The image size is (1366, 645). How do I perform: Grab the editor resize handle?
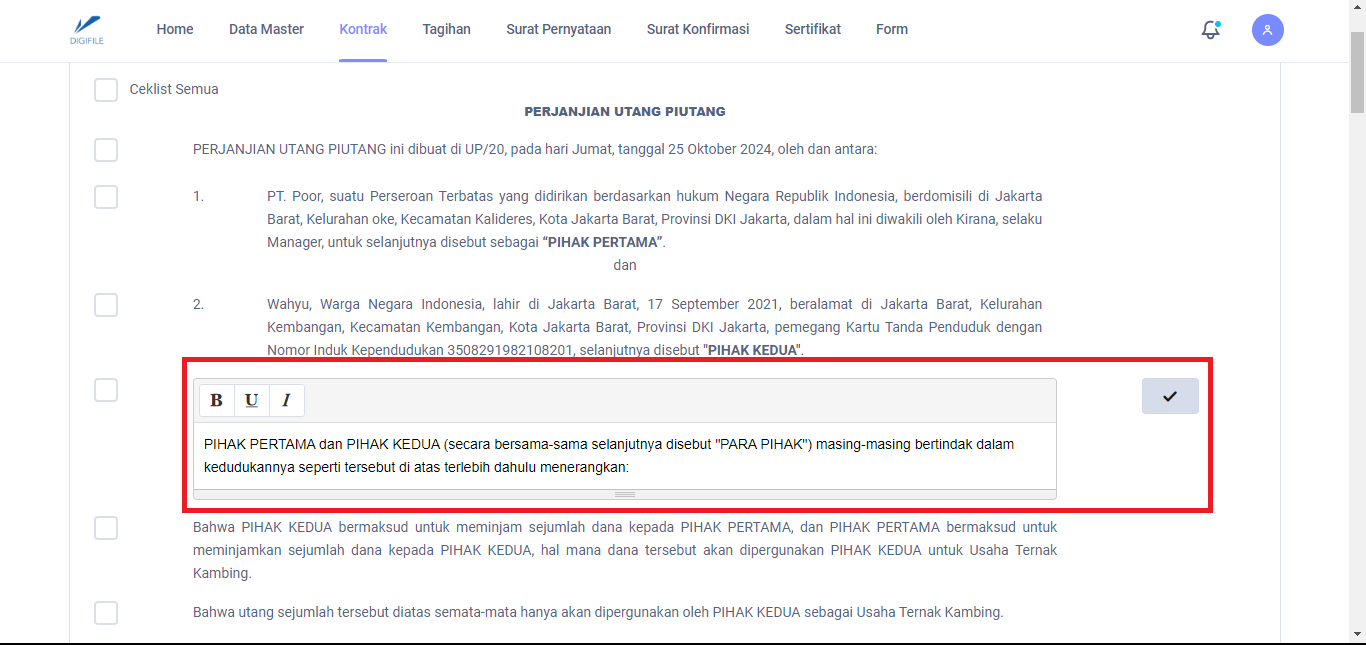[x=624, y=494]
